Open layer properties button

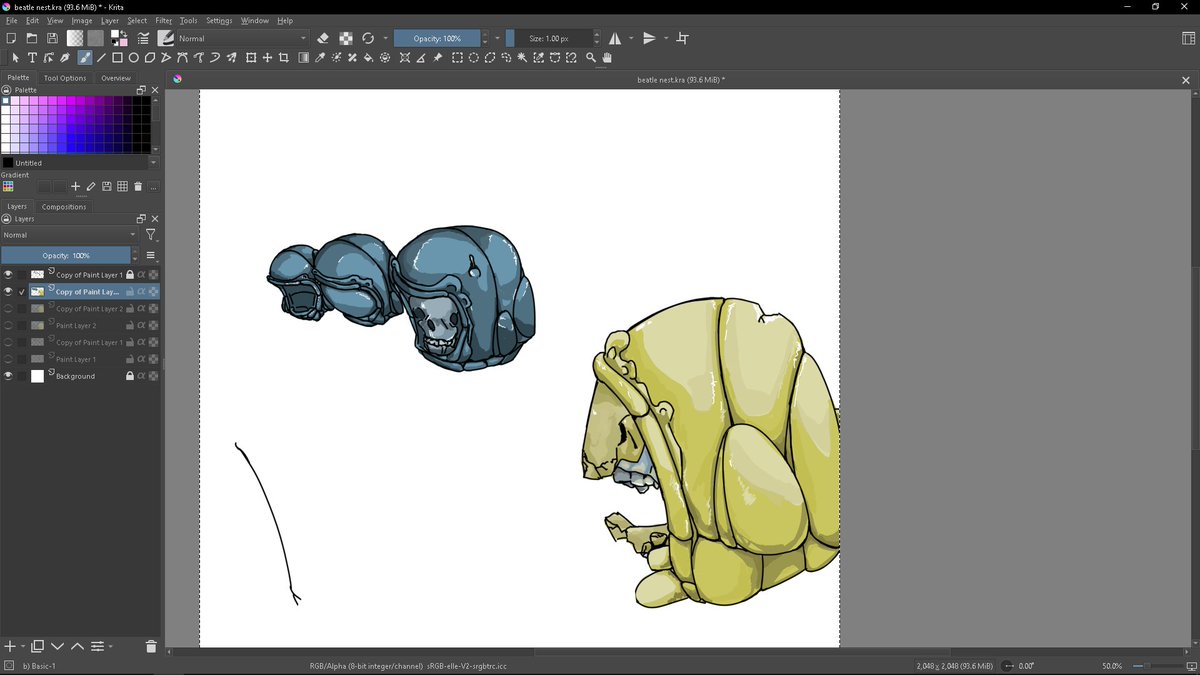point(97,647)
